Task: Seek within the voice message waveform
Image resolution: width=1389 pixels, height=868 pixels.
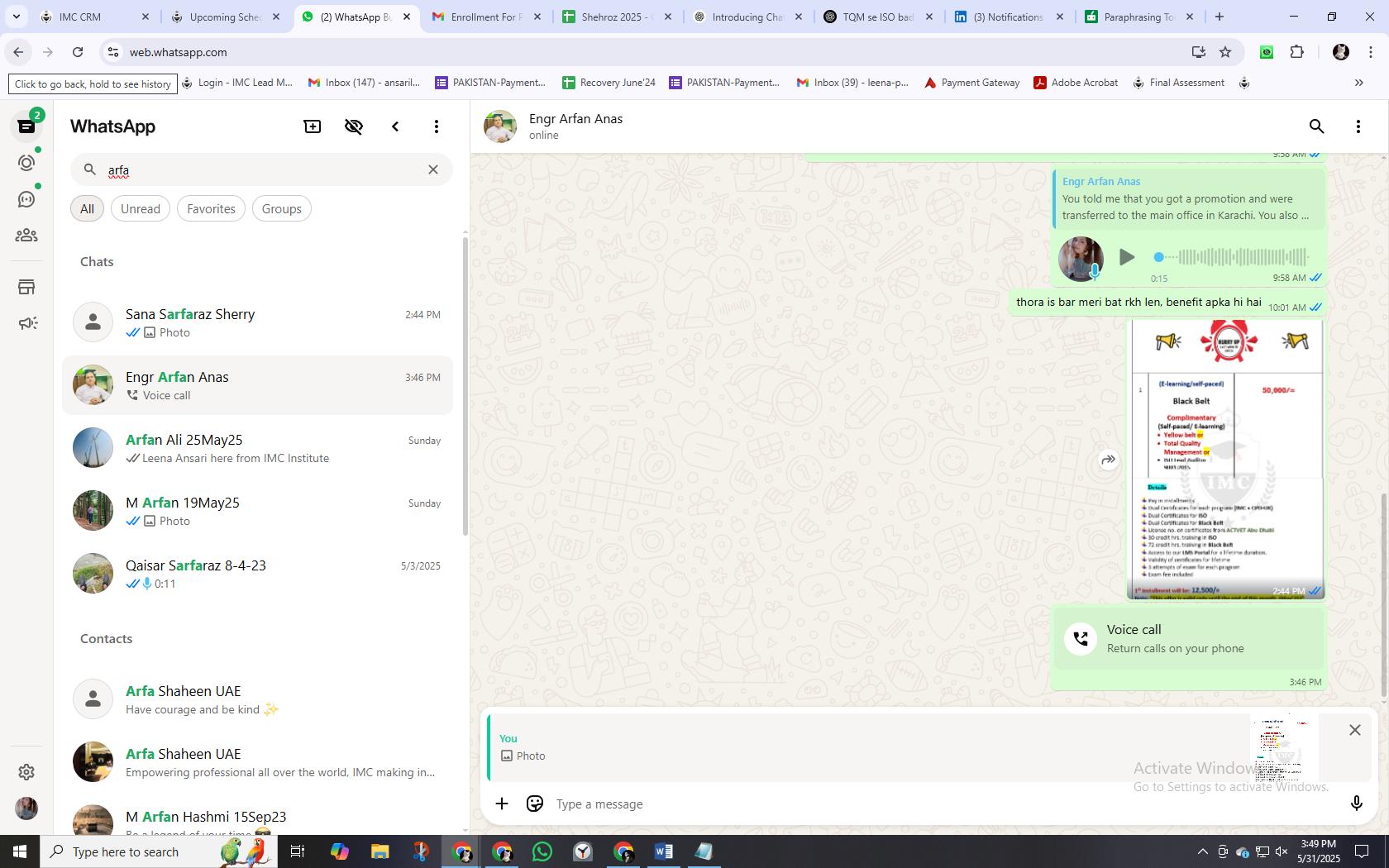Action: [1232, 257]
